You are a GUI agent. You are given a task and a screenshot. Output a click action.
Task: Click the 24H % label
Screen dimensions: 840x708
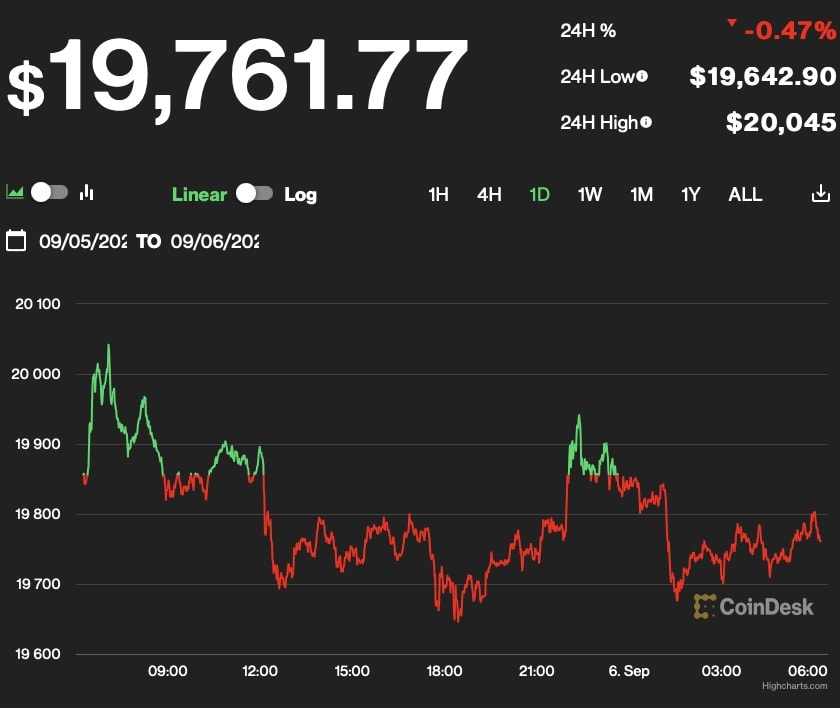[x=588, y=31]
